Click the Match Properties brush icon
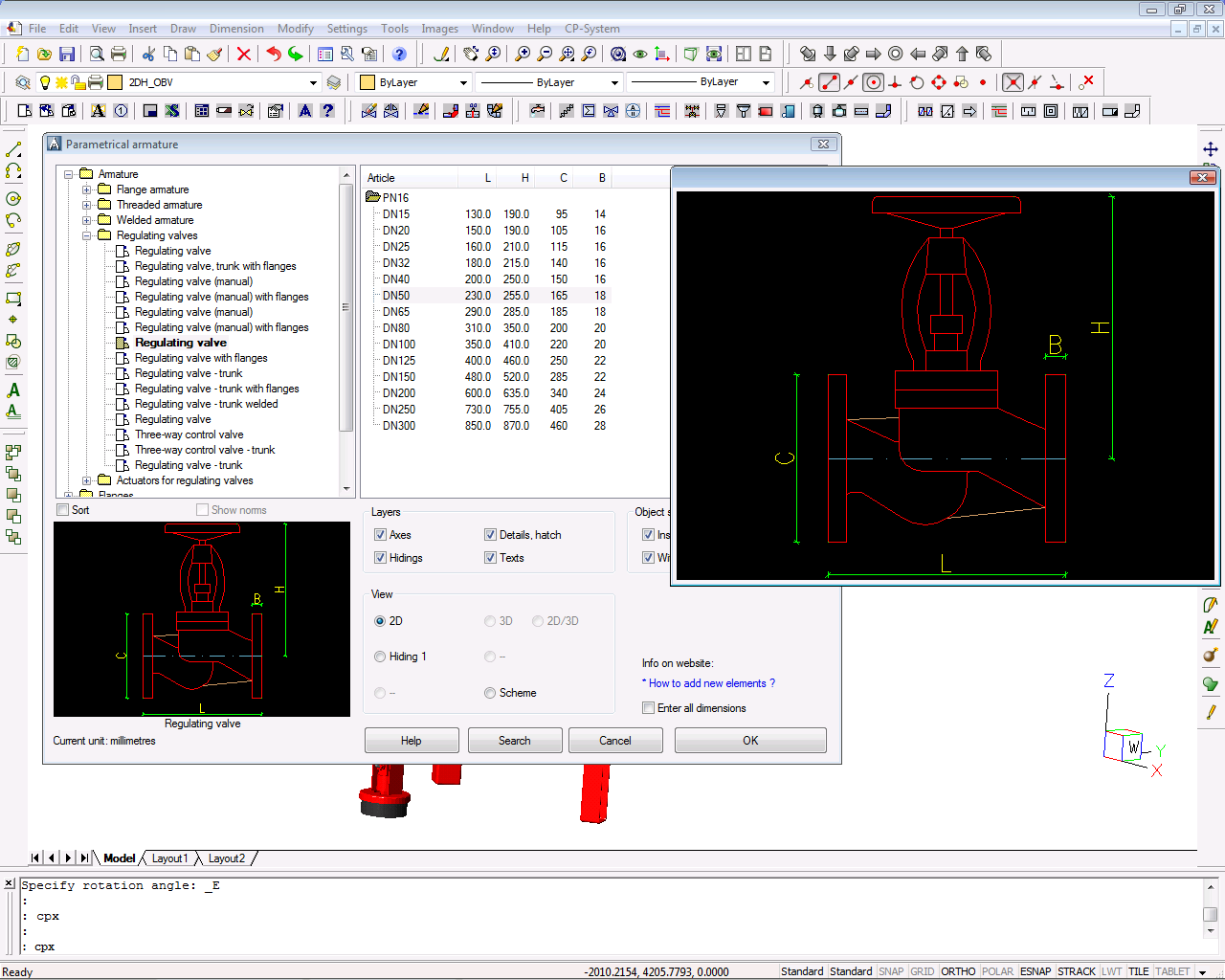Image resolution: width=1225 pixels, height=980 pixels. click(x=214, y=54)
